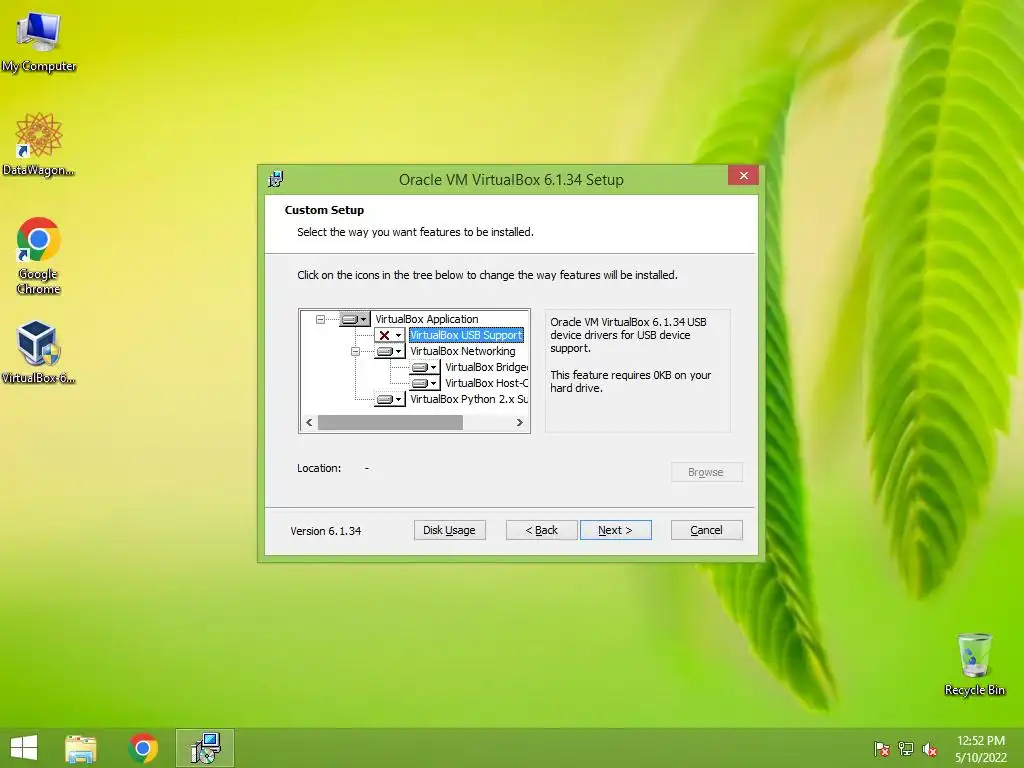Select the VirtualBox USB Support tree item
Viewport: 1024px width, 768px height.
[466, 335]
